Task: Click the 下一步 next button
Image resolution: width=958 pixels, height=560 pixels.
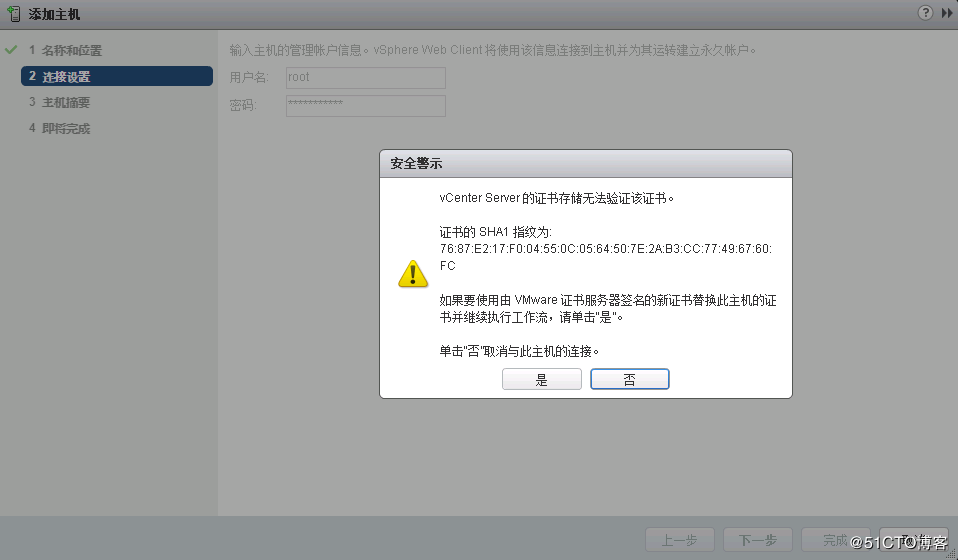Action: click(x=758, y=540)
